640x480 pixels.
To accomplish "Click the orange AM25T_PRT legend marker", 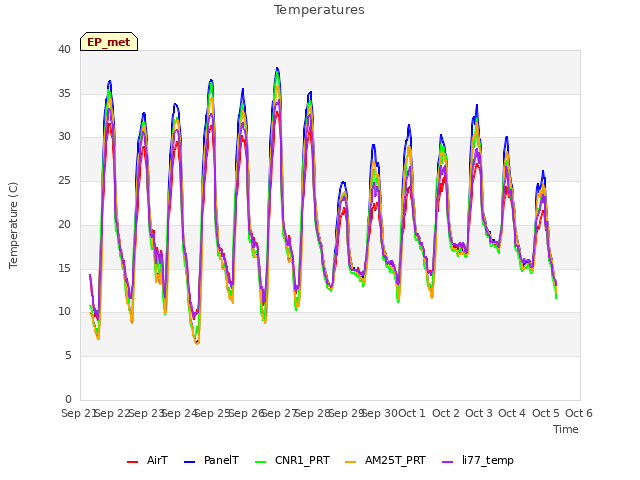I will point(350,462).
